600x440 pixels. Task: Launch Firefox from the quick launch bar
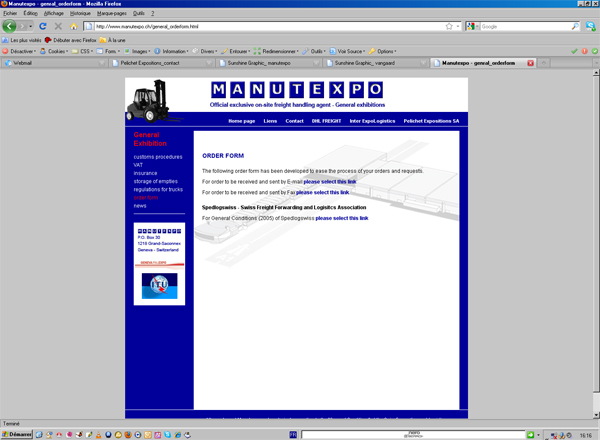coord(128,435)
